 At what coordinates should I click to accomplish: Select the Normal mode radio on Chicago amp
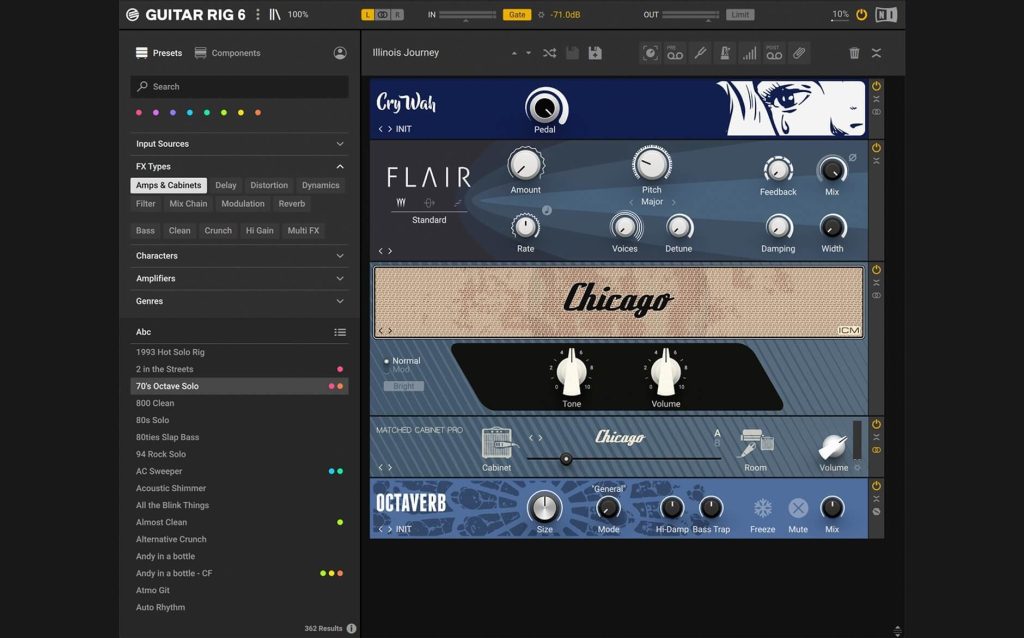(x=385, y=362)
